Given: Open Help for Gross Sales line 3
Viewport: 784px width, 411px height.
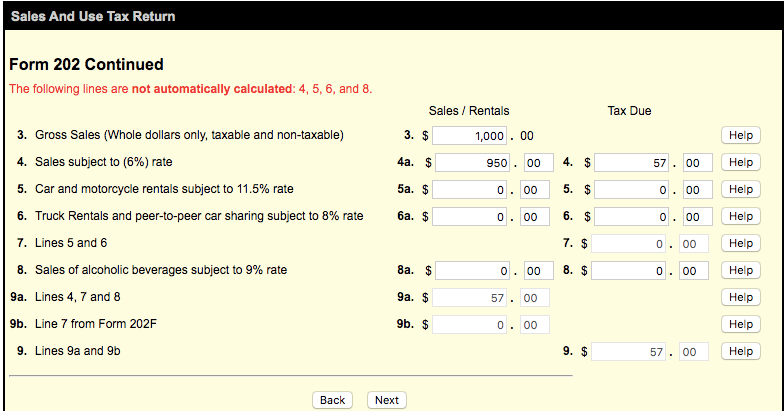Looking at the screenshot, I should (740, 135).
